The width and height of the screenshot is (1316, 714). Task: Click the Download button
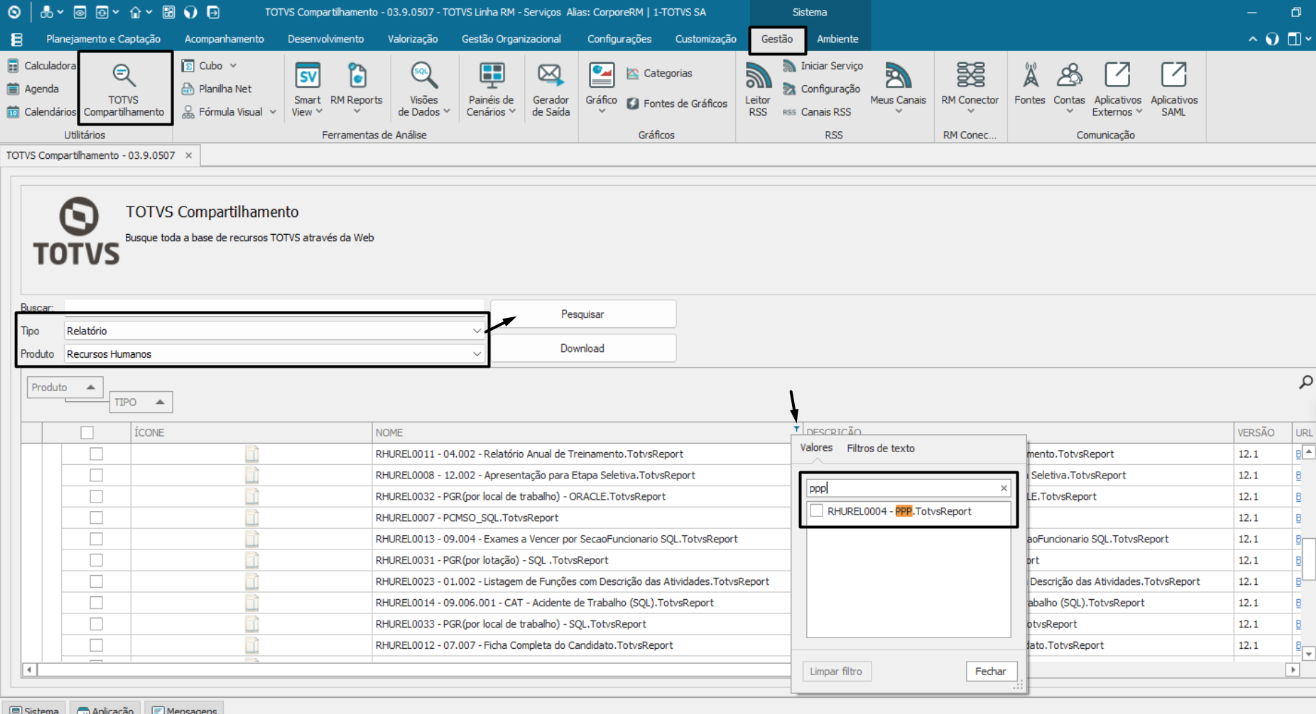(582, 348)
